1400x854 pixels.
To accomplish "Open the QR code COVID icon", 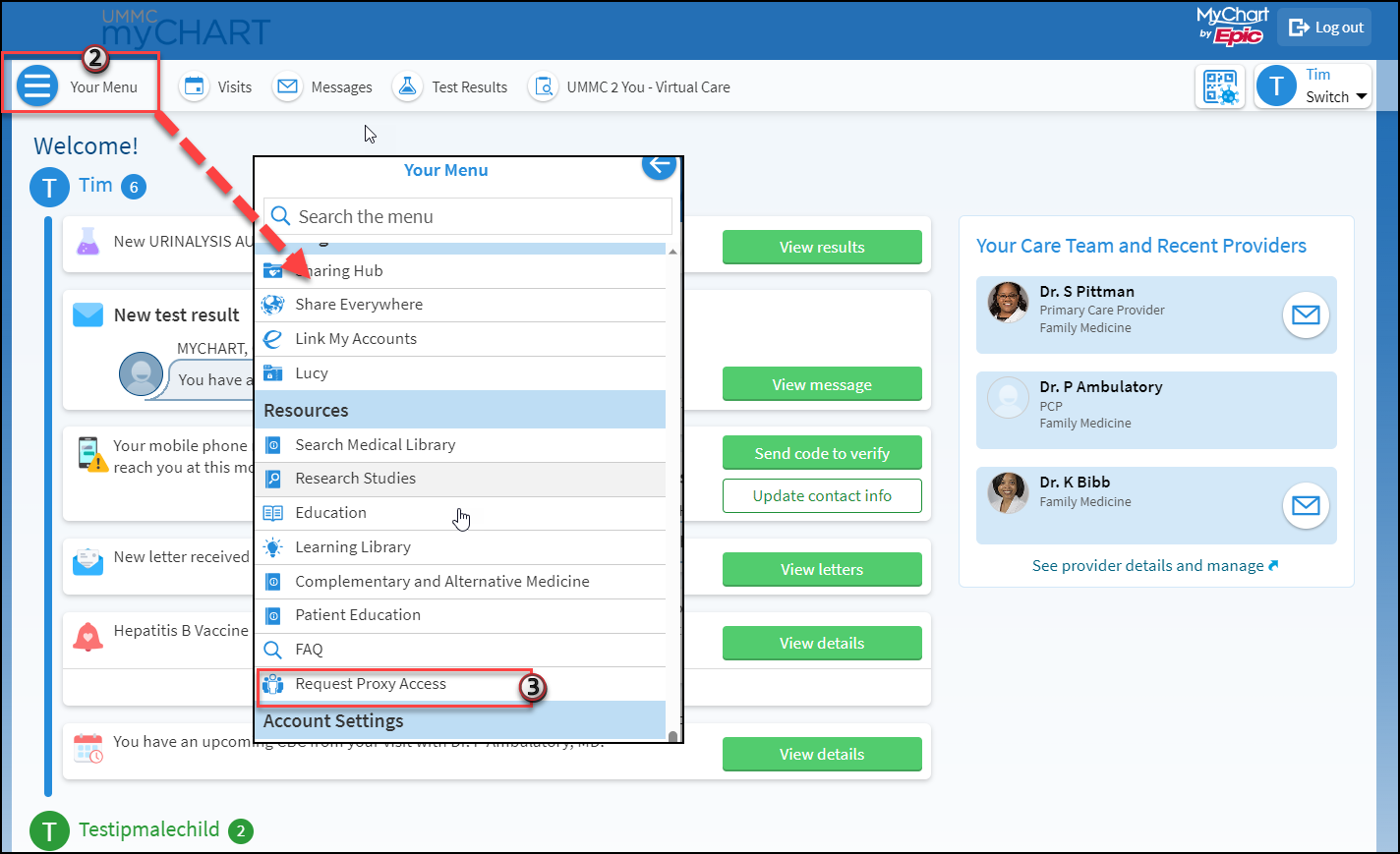I will tap(1220, 86).
